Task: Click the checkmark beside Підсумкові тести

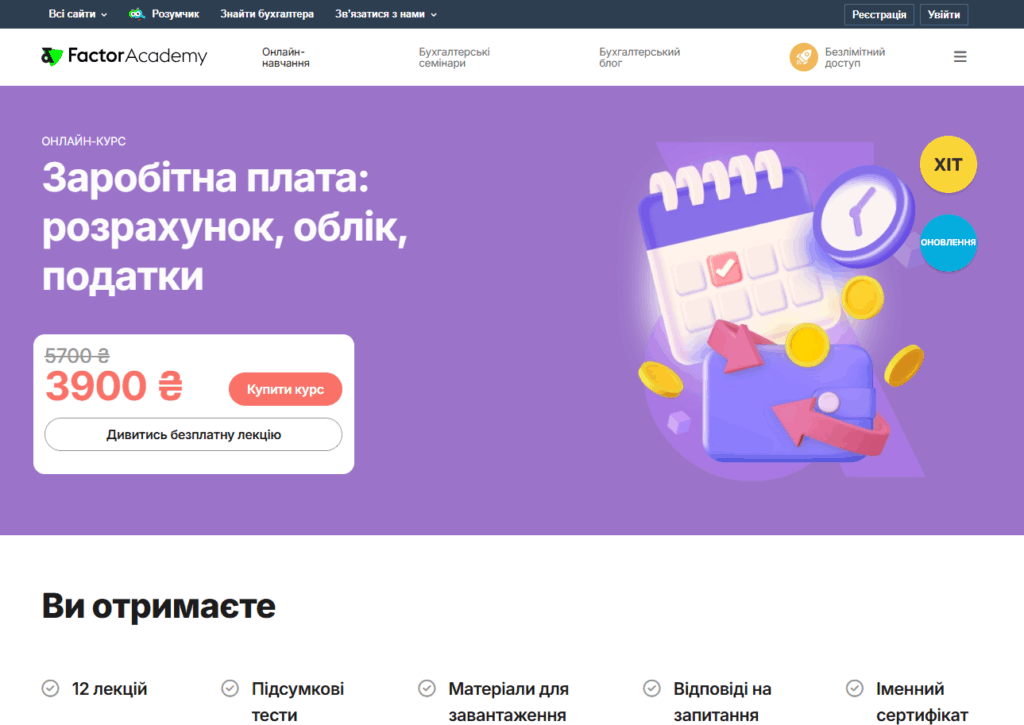Action: pyautogui.click(x=230, y=688)
